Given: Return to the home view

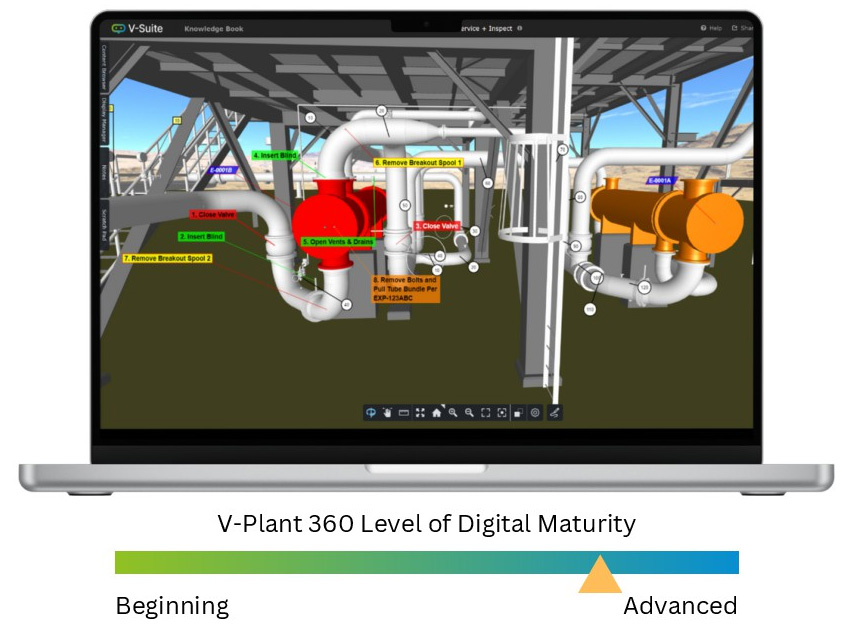Looking at the screenshot, I should 437,412.
